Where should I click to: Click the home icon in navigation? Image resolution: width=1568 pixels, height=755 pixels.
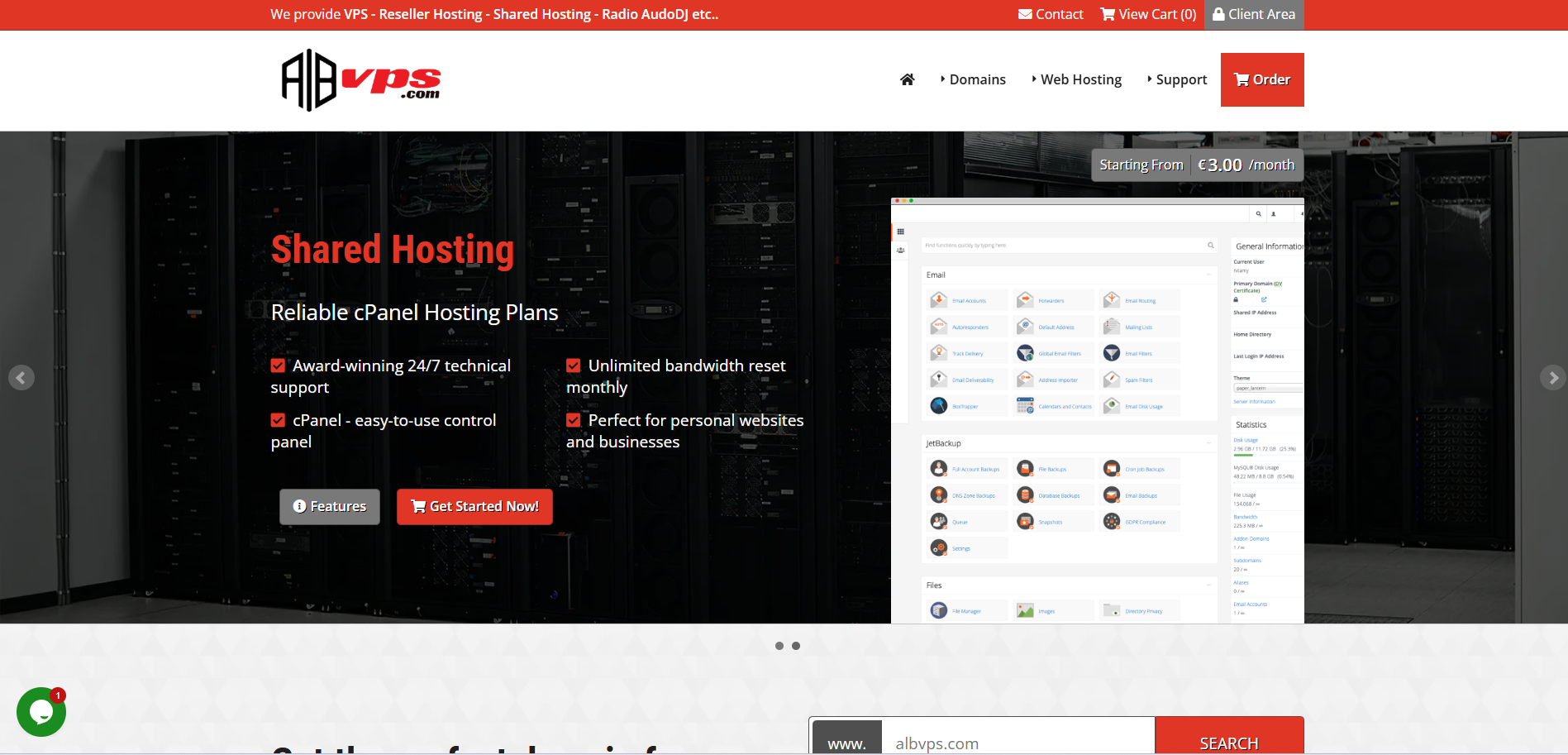coord(907,79)
